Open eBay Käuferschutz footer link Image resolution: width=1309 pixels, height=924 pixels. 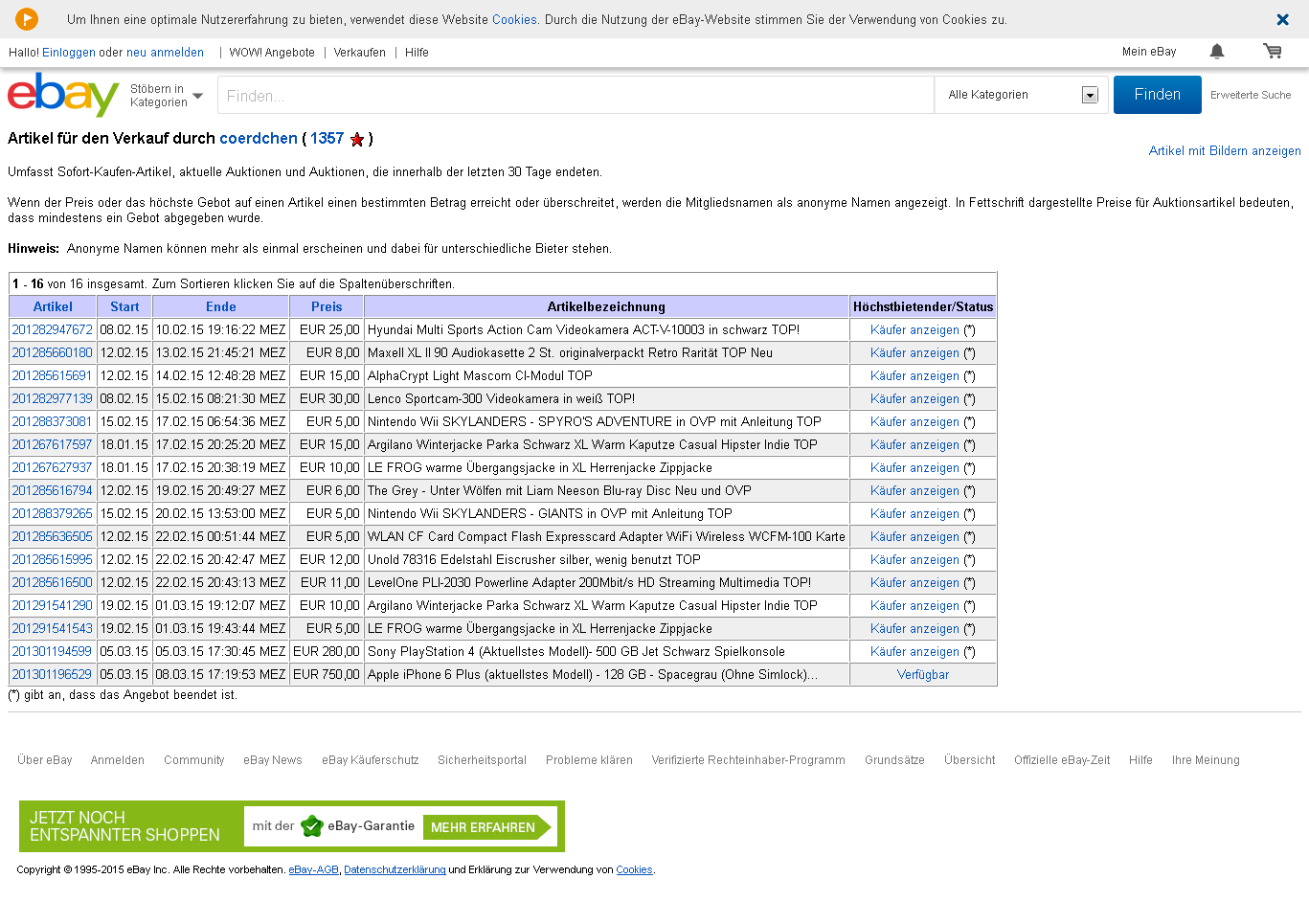tap(371, 760)
